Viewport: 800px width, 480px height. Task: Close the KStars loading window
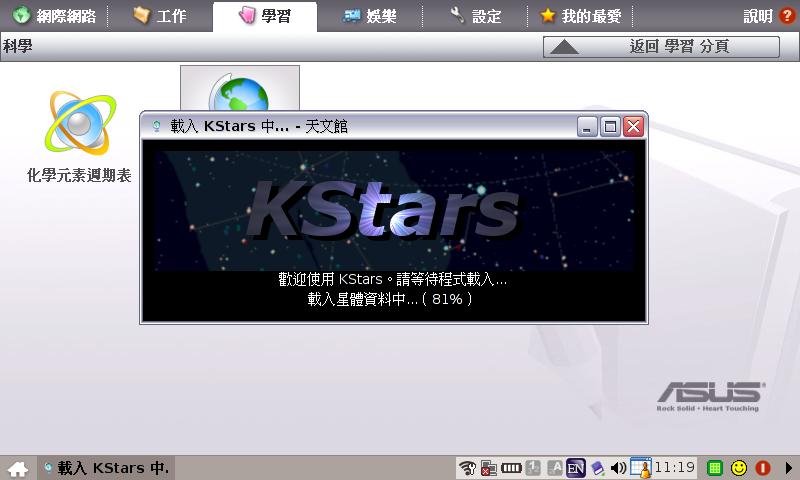(x=634, y=127)
